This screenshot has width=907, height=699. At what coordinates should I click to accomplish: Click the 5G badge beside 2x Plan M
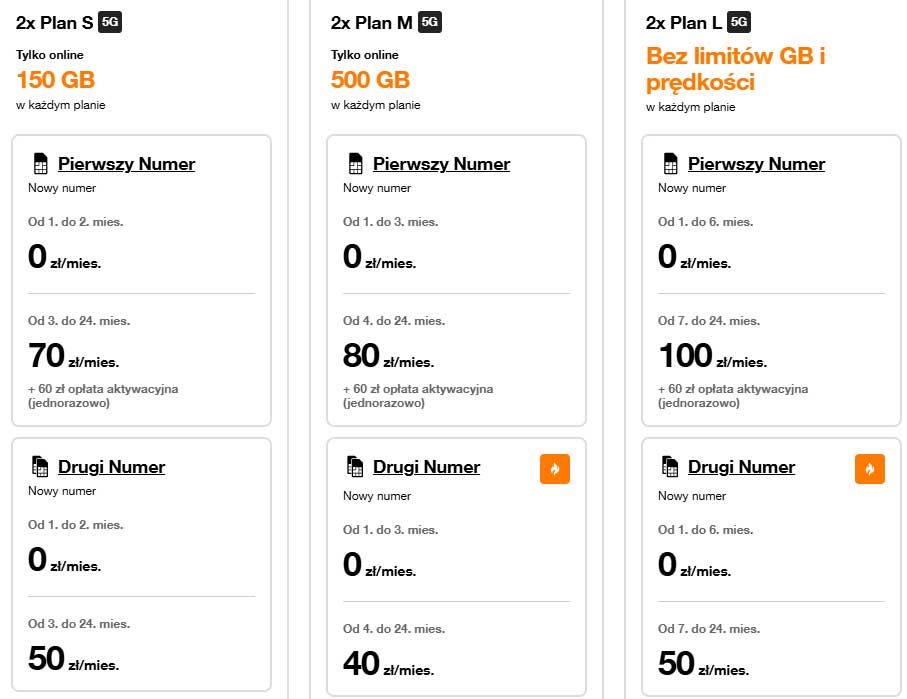[428, 20]
